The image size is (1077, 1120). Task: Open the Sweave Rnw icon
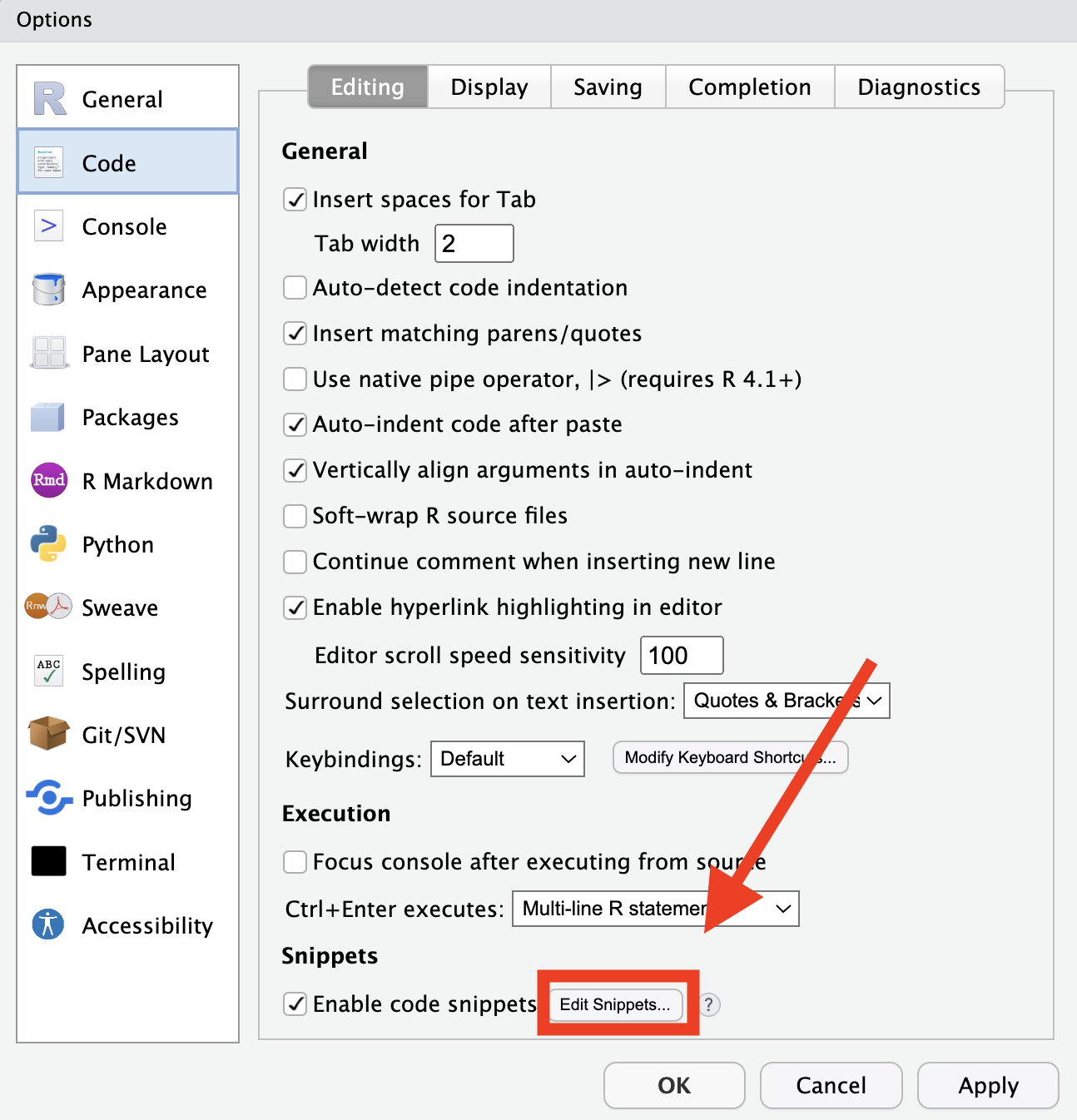click(48, 606)
